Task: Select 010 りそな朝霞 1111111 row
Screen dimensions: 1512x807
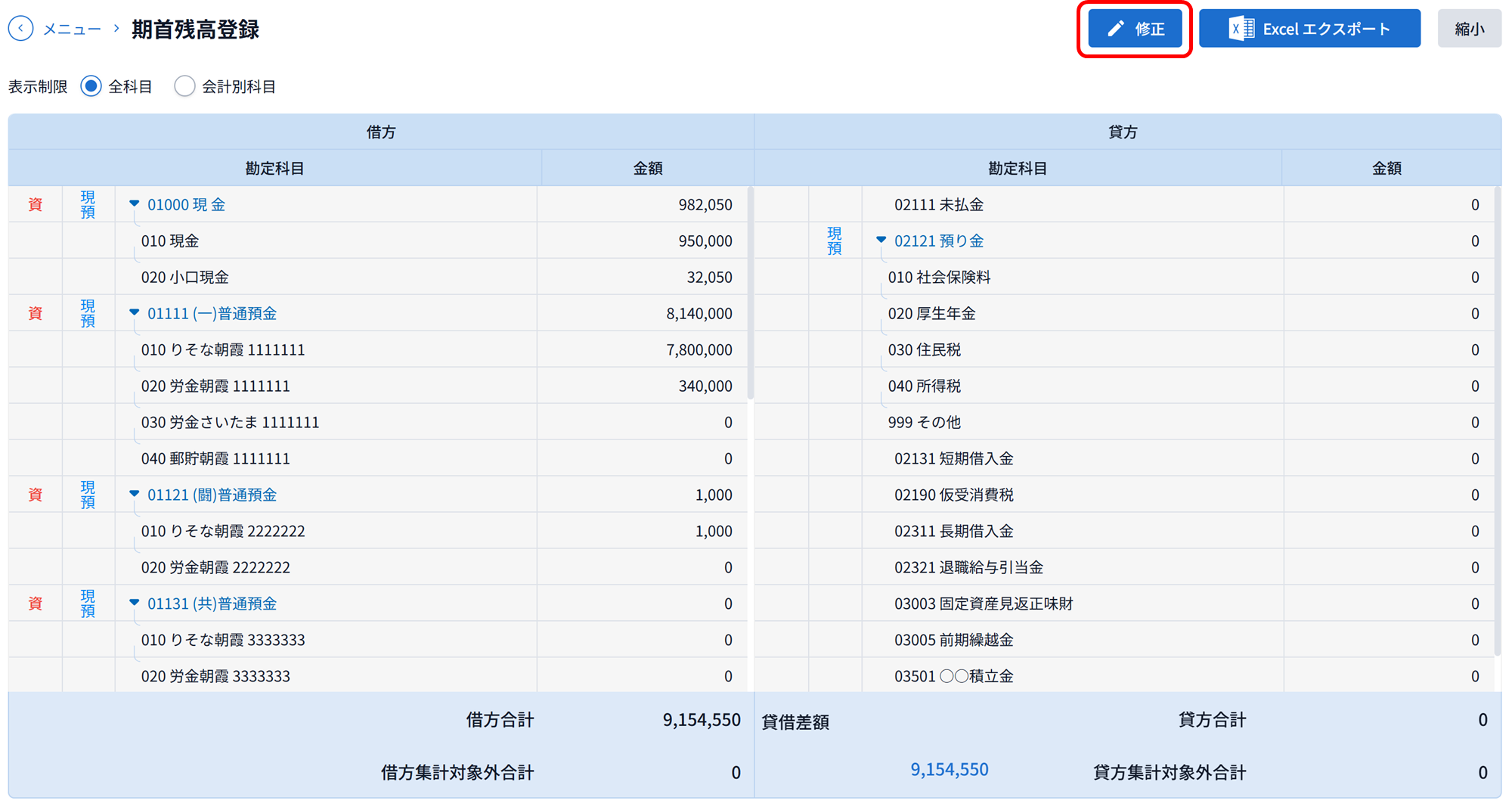Action: 378,349
